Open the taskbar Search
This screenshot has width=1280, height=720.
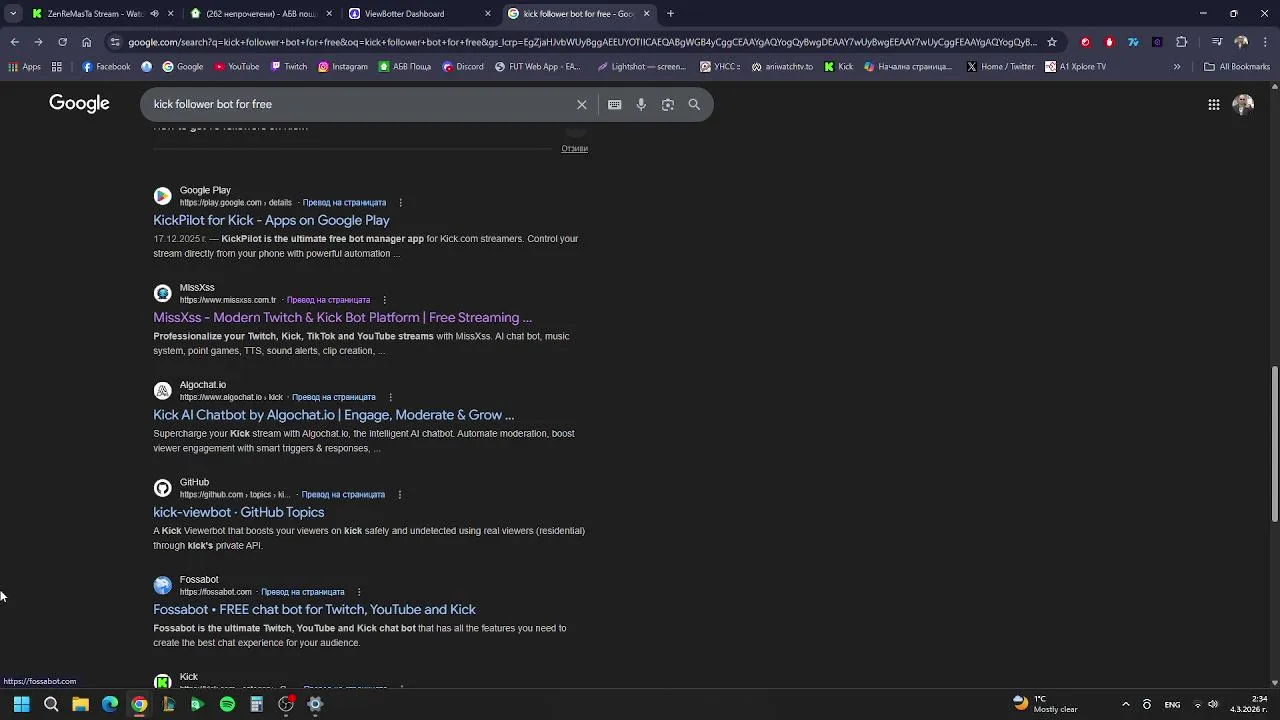[51, 704]
